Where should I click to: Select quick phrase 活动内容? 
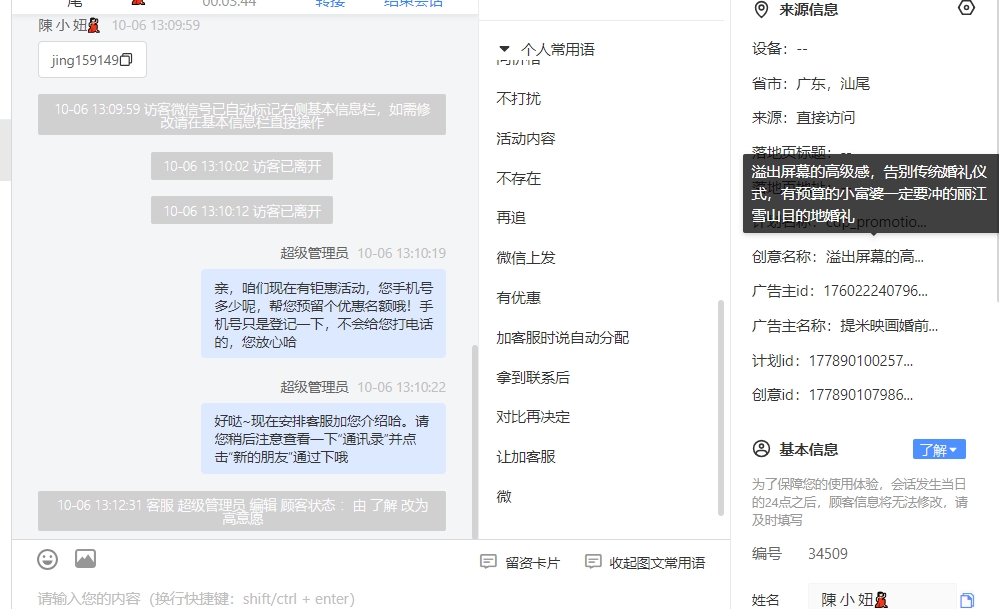[x=526, y=139]
